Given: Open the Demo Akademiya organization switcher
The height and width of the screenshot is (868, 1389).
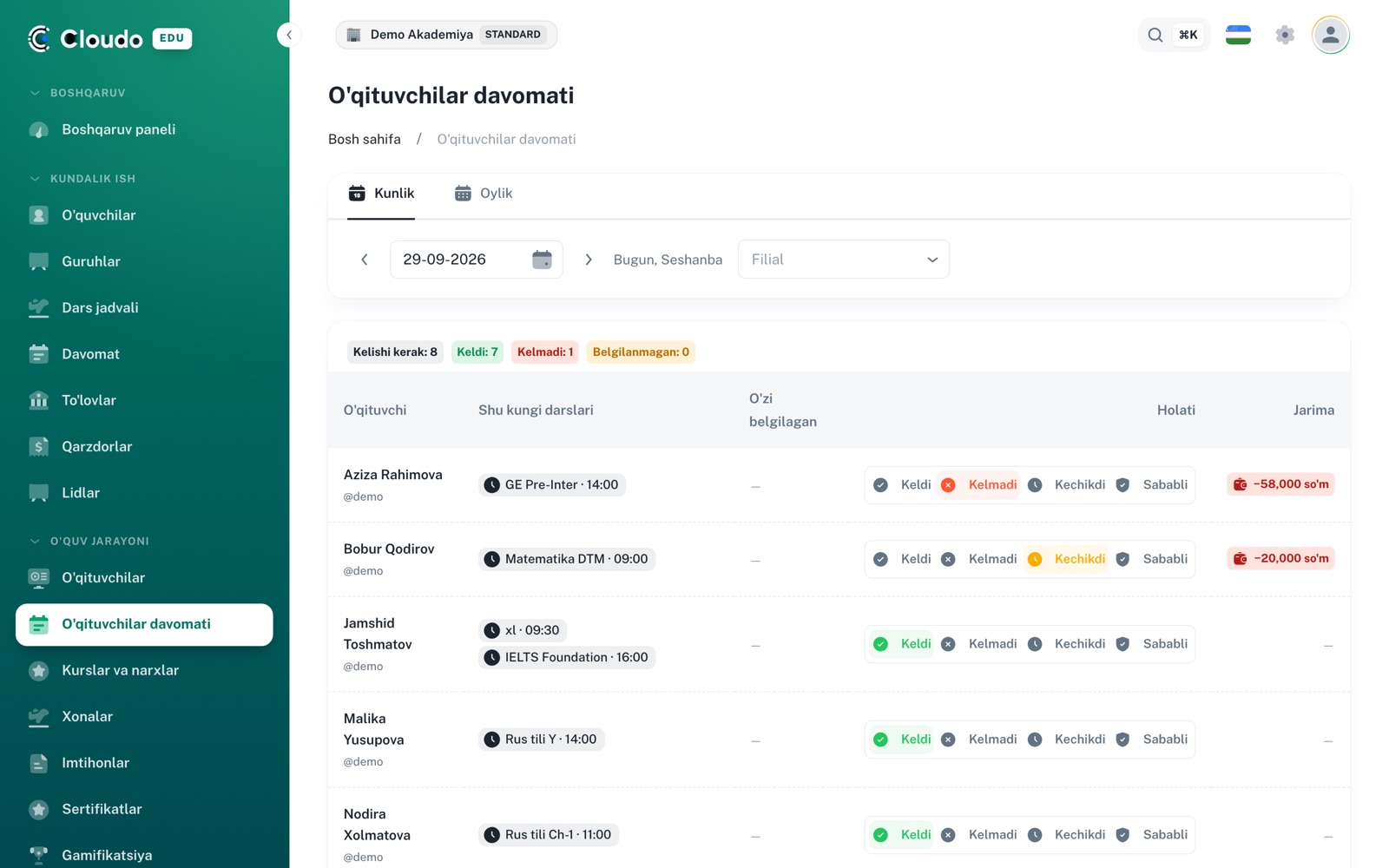Looking at the screenshot, I should click(446, 35).
